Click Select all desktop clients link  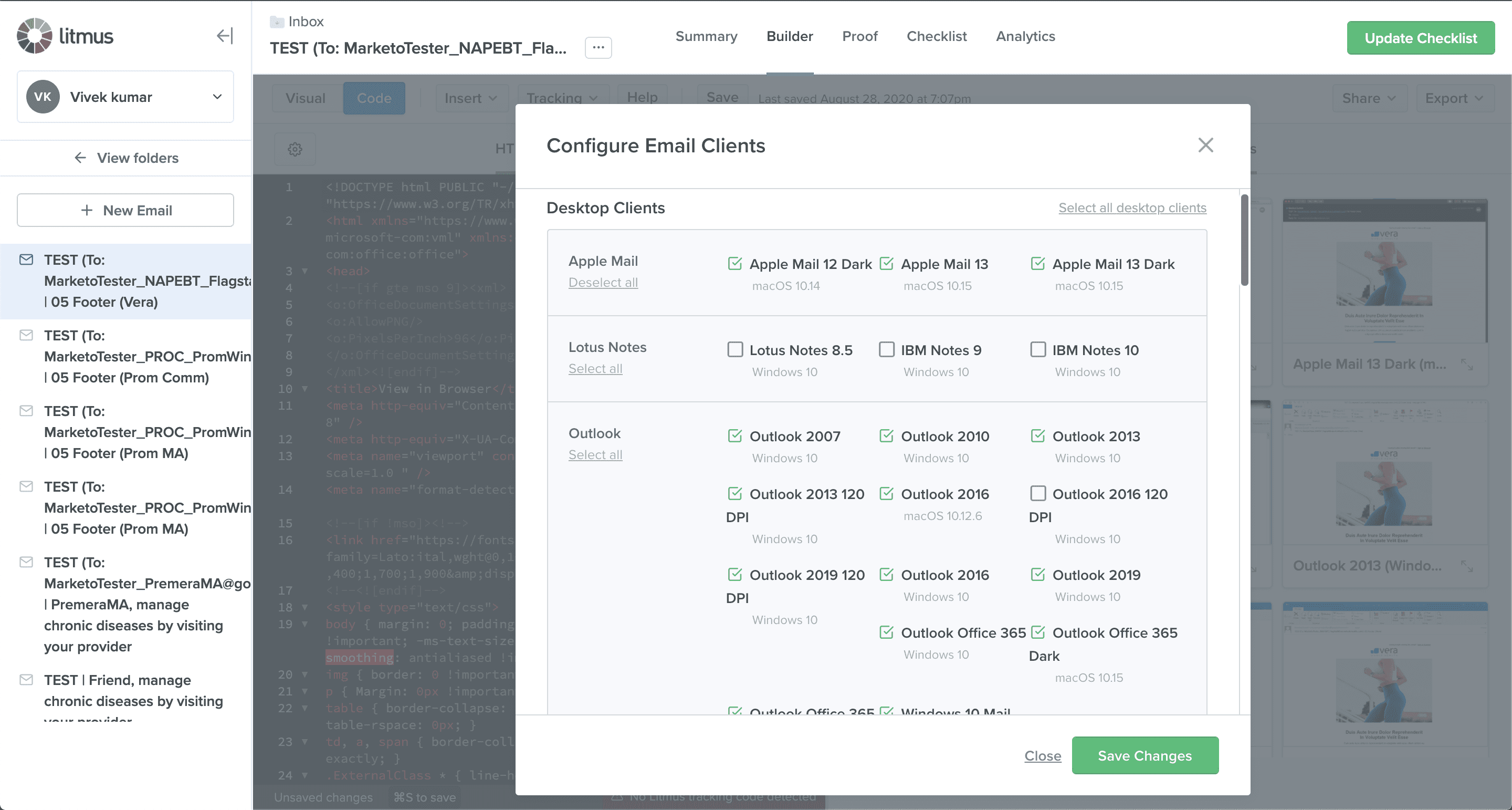(x=1132, y=208)
